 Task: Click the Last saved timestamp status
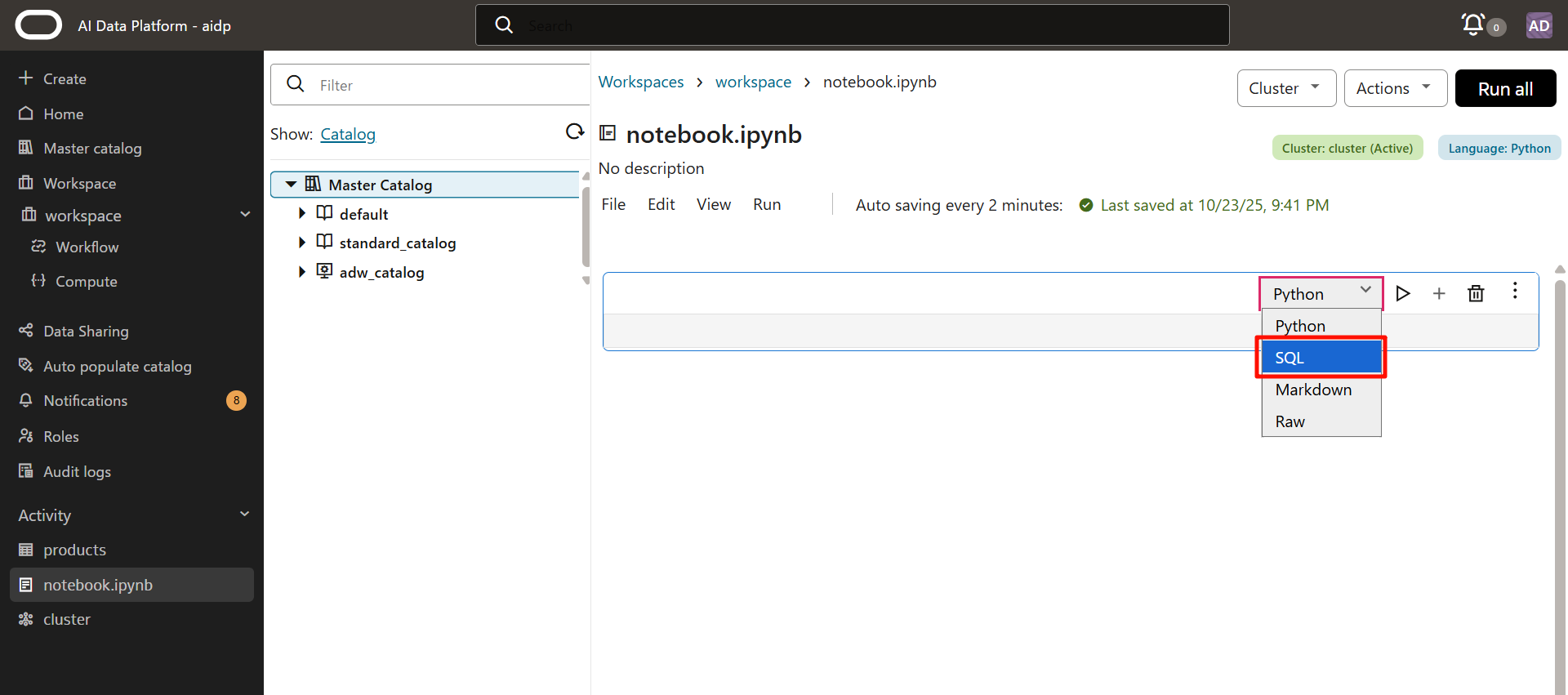pos(1214,205)
